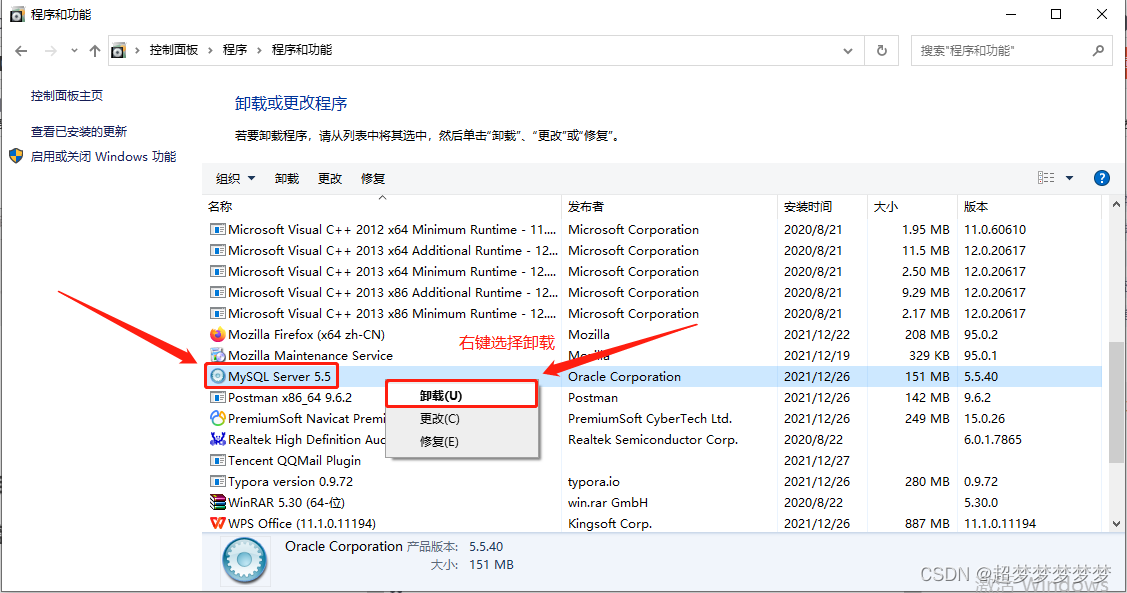Click 控制面板 in the breadcrumb path
The height and width of the screenshot is (593, 1127).
pyautogui.click(x=174, y=50)
